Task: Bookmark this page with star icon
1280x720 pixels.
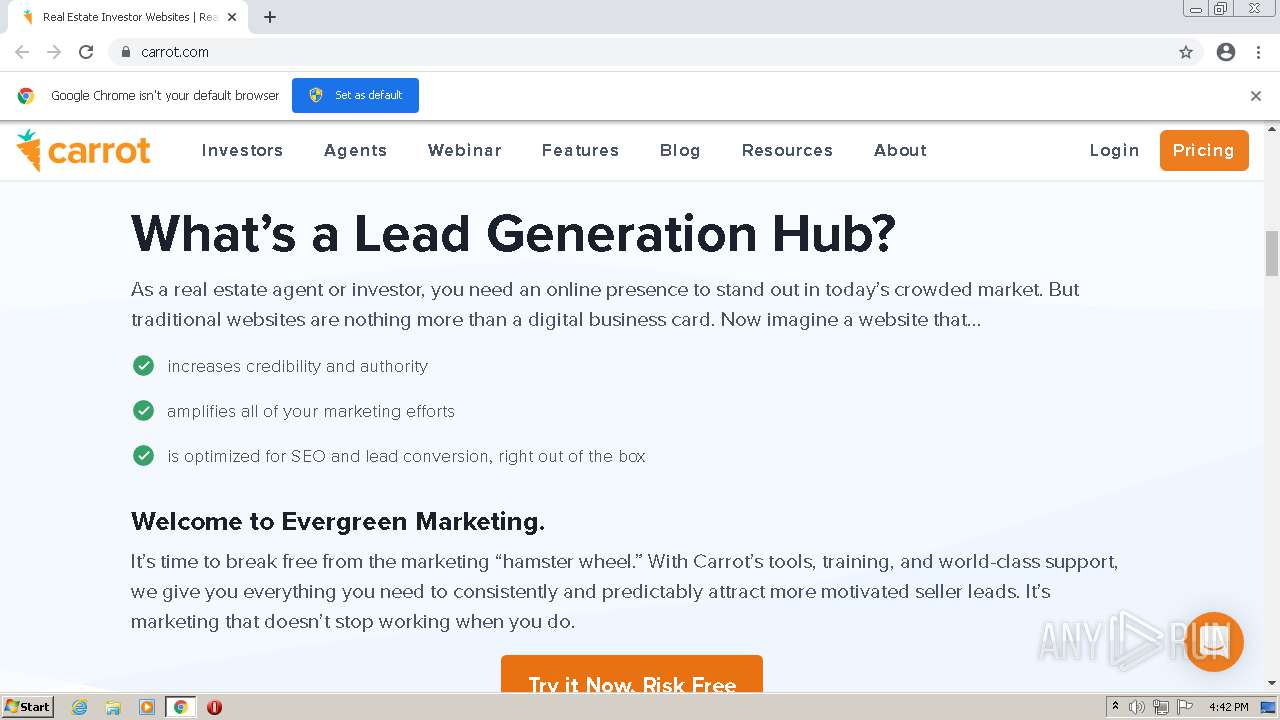Action: coord(1186,52)
